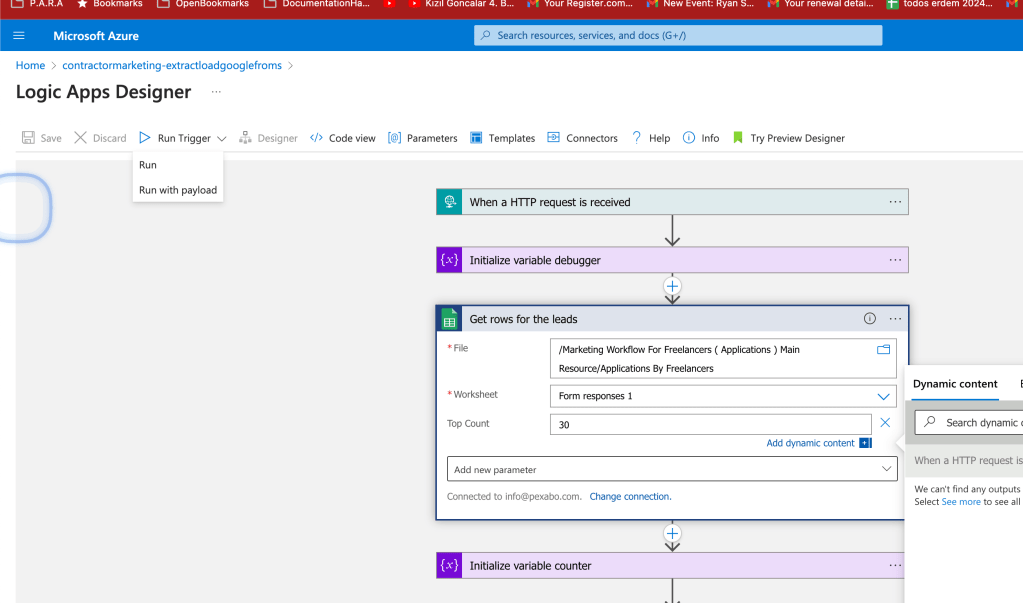Open the Azure portal hamburger menu

pos(19,35)
